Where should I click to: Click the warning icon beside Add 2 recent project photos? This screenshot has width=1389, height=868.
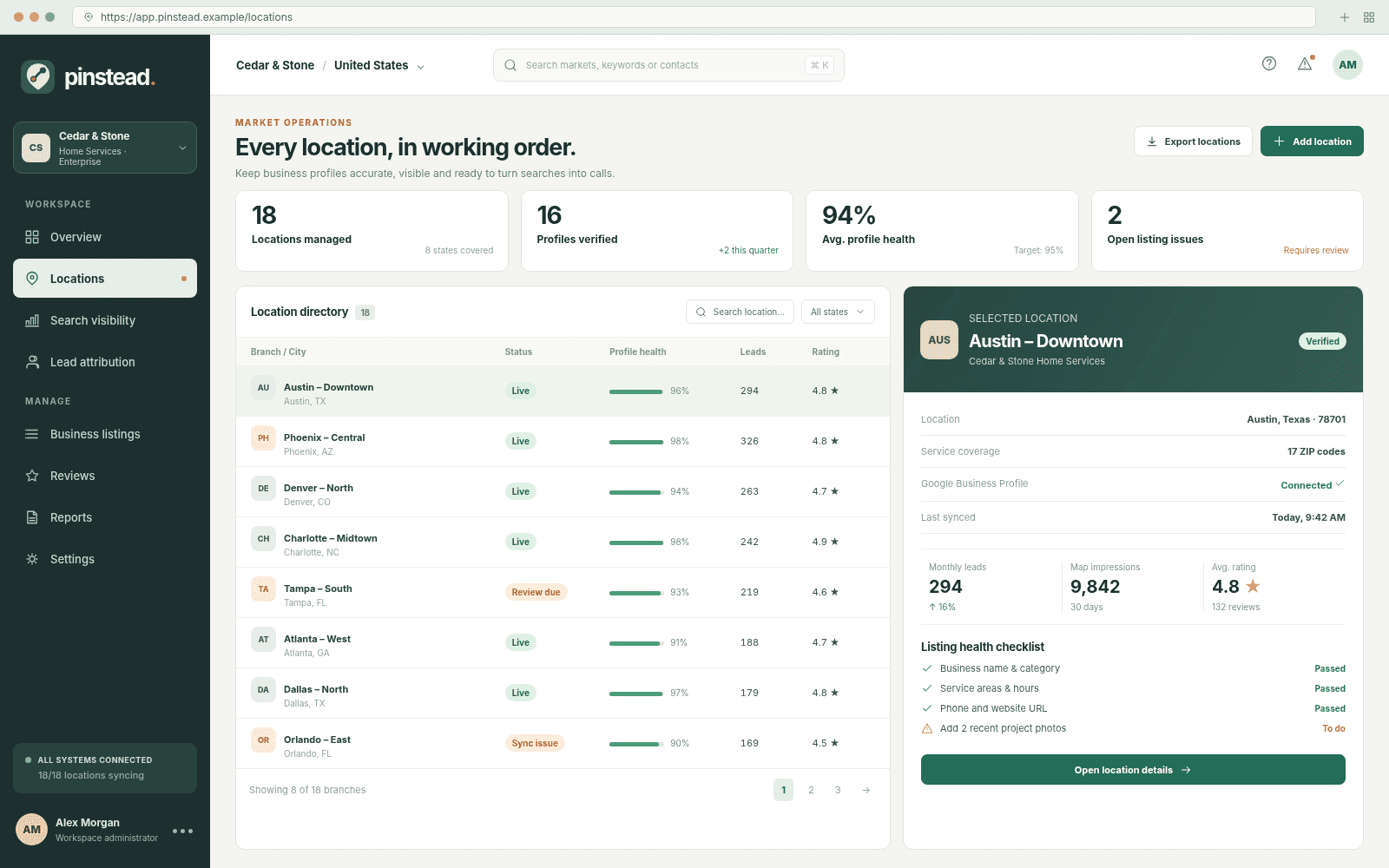coord(927,728)
